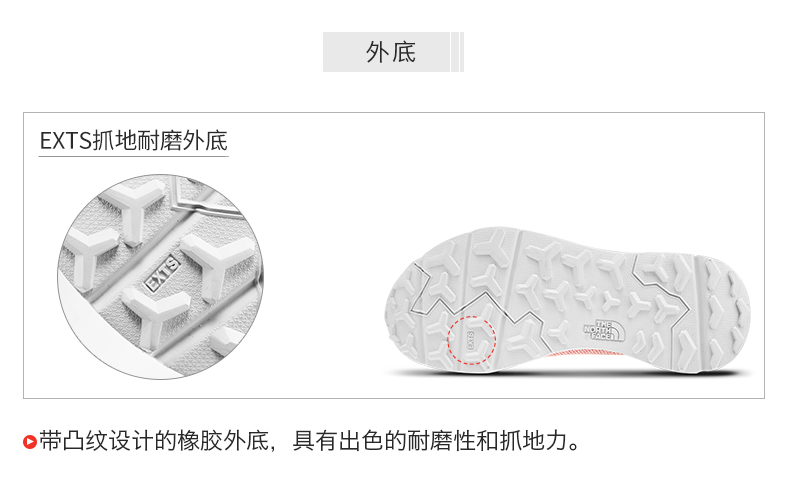This screenshot has width=790, height=483.
Task: Open the full shoe outsole image
Action: pos(568,301)
